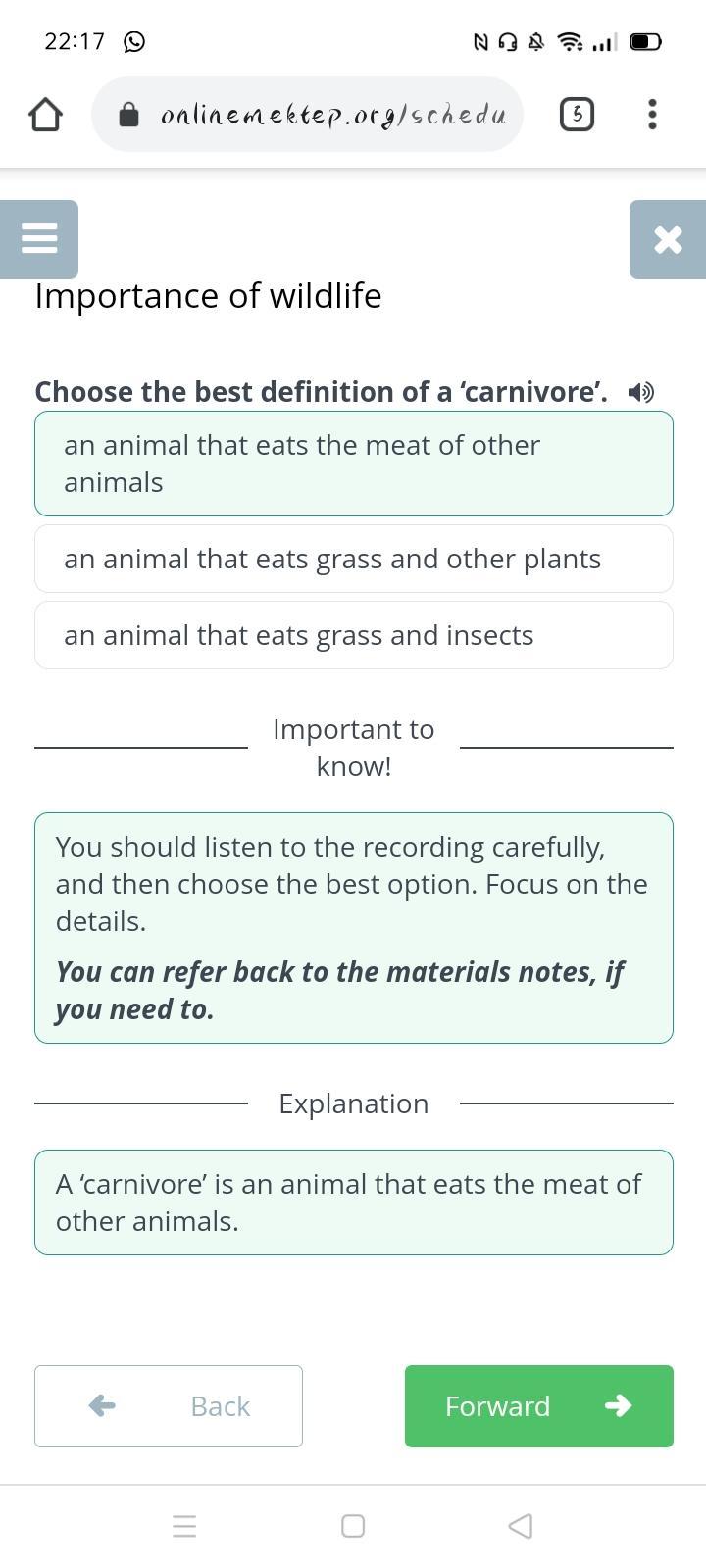706x1568 pixels.
Task: Open the browser tab switcher
Action: coord(577,115)
